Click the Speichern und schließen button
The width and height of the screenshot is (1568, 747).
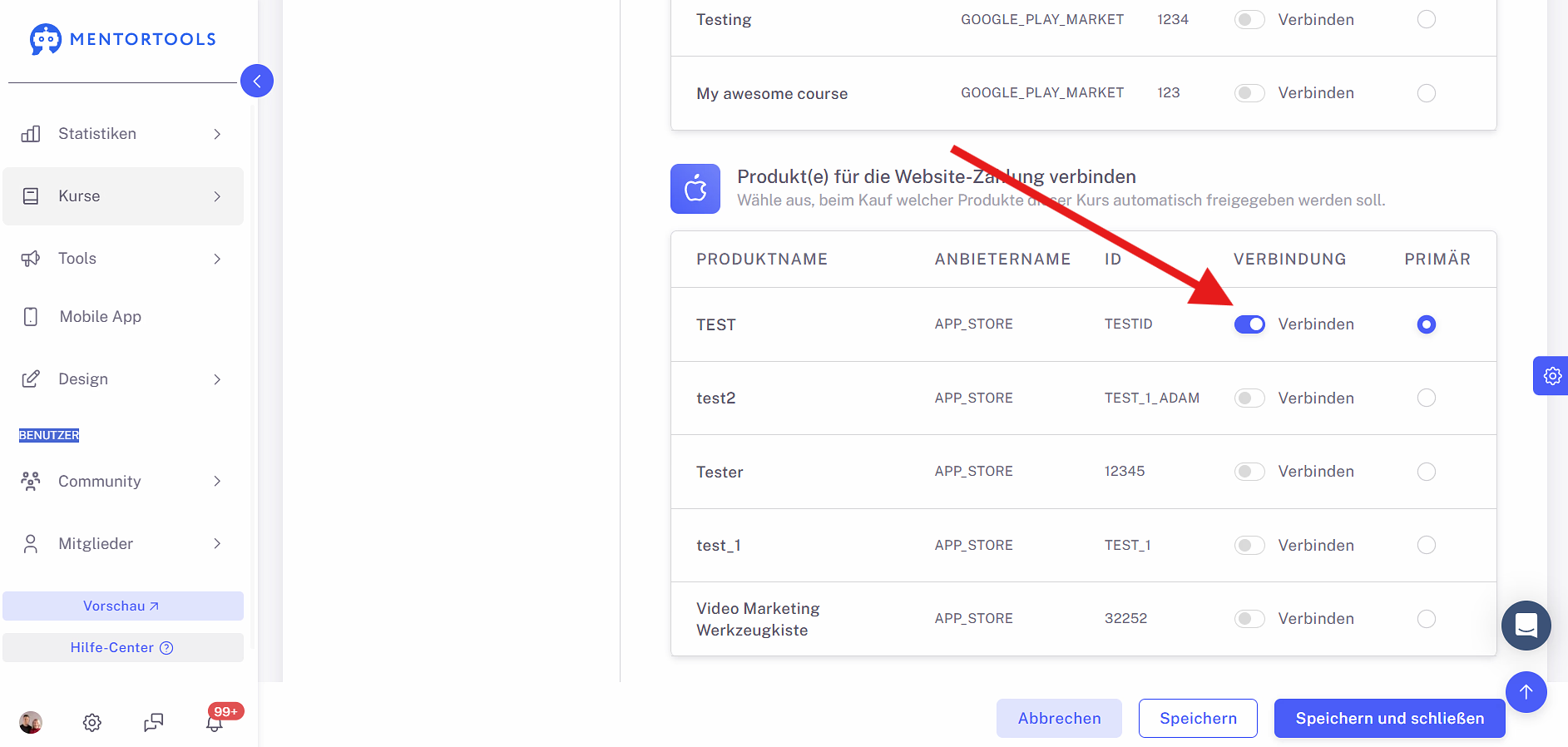[1389, 718]
